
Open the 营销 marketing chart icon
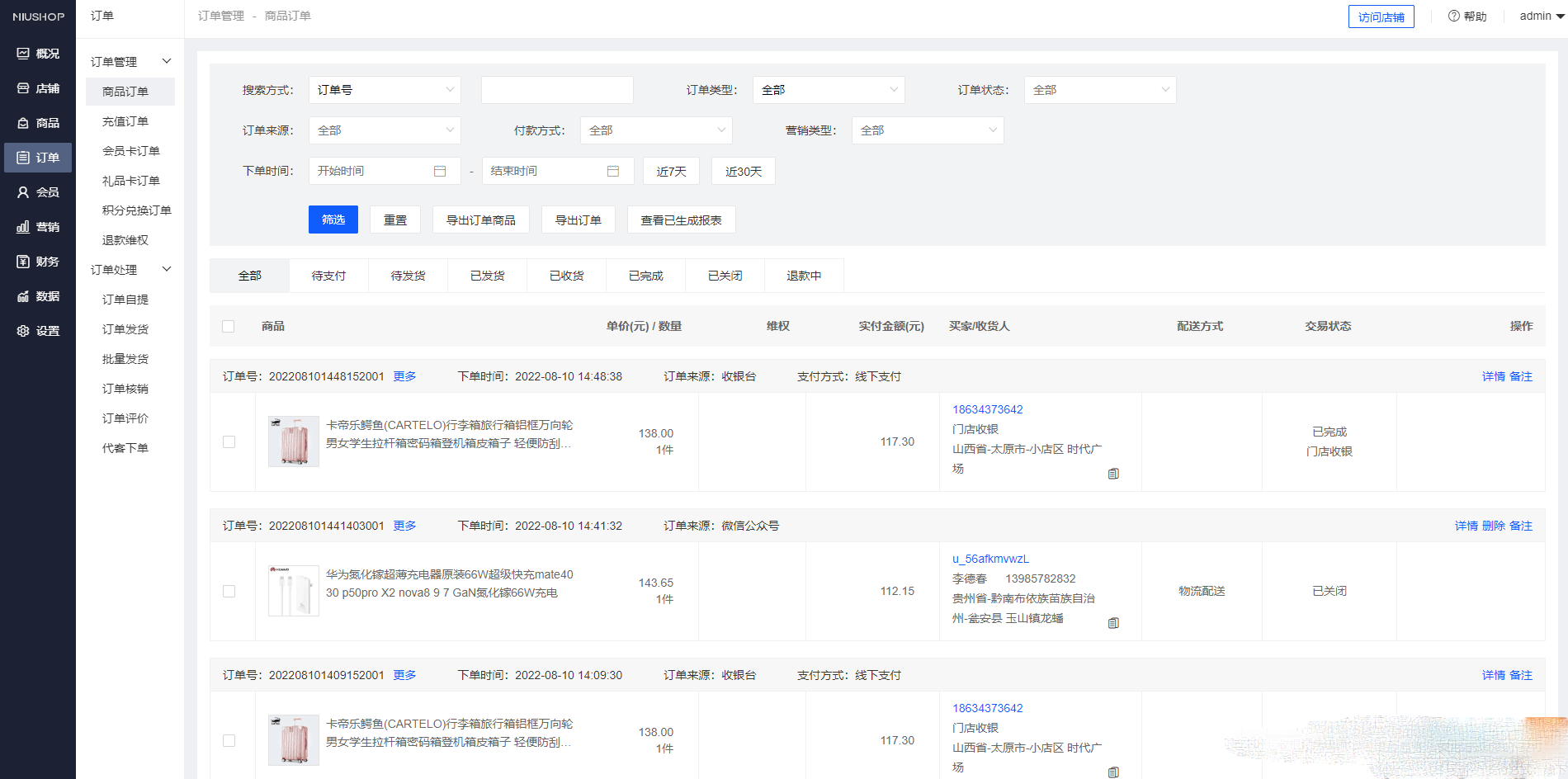[x=23, y=227]
